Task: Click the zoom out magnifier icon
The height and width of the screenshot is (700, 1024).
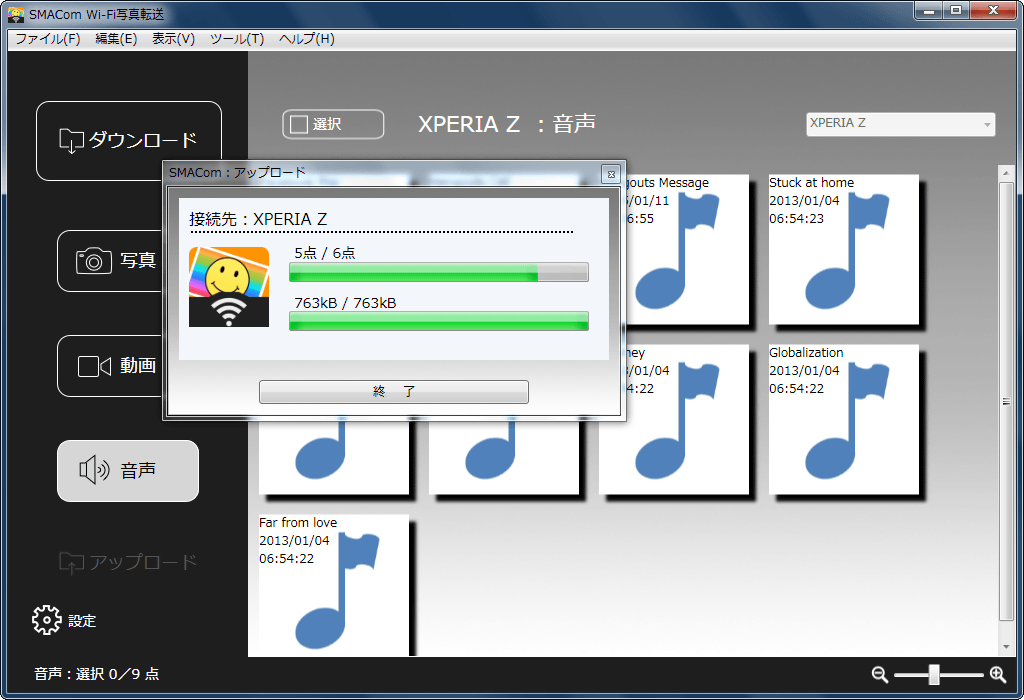Action: point(880,675)
